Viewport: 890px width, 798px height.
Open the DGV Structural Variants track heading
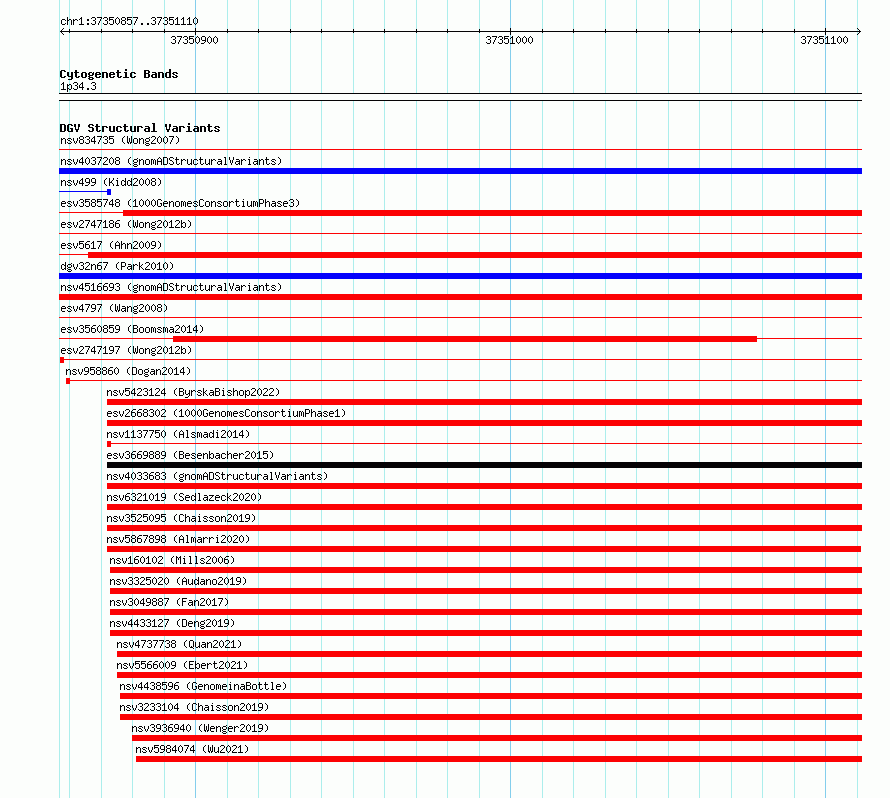coord(140,128)
